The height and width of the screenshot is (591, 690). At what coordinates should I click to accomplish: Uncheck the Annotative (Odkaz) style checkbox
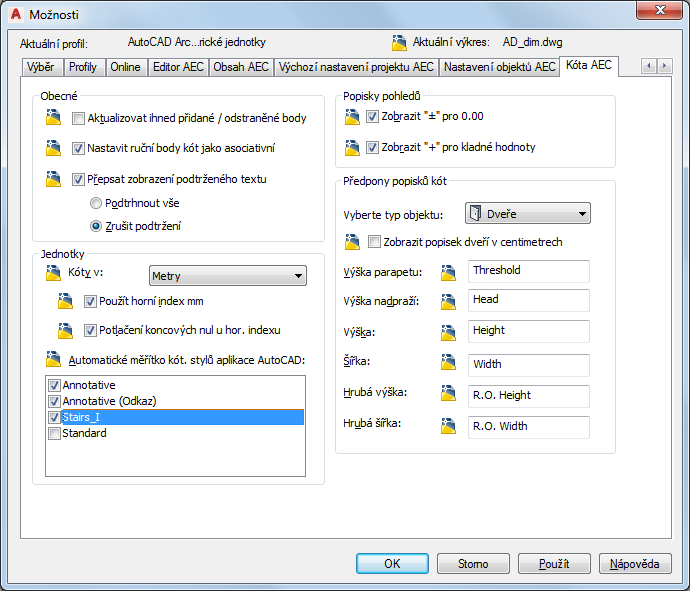[x=54, y=401]
